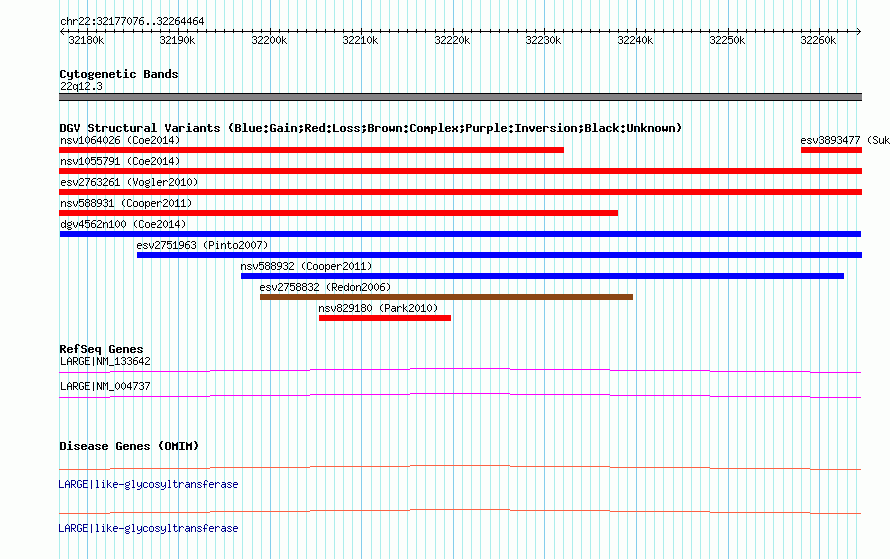Click the nsv1064026 (Coe2014) red variant bar
Viewport: 890px width, 559px height.
312,150
